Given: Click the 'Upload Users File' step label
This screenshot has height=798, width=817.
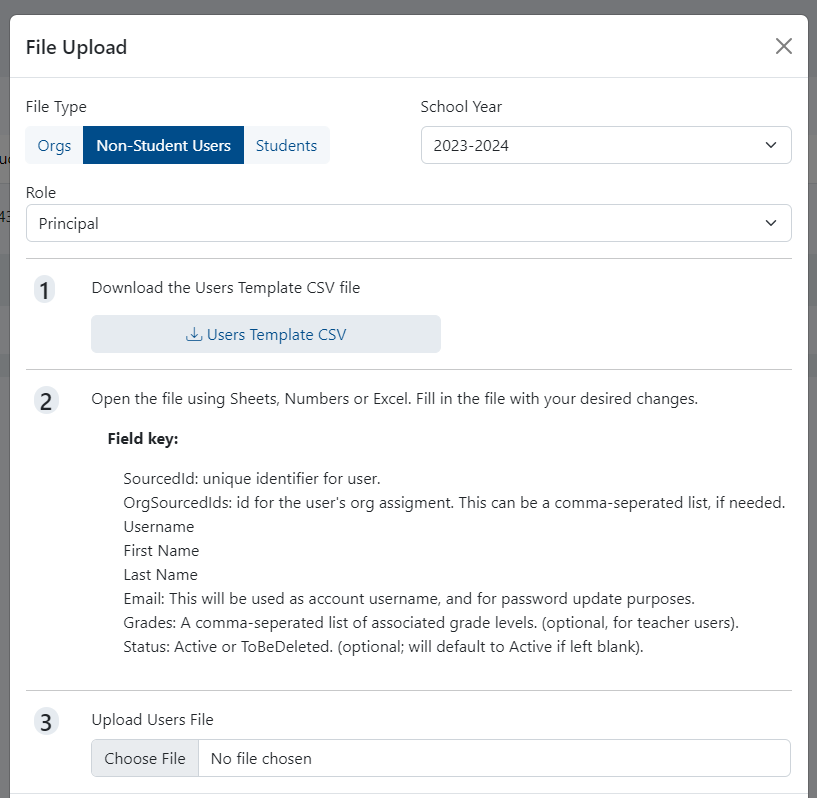Looking at the screenshot, I should (152, 719).
